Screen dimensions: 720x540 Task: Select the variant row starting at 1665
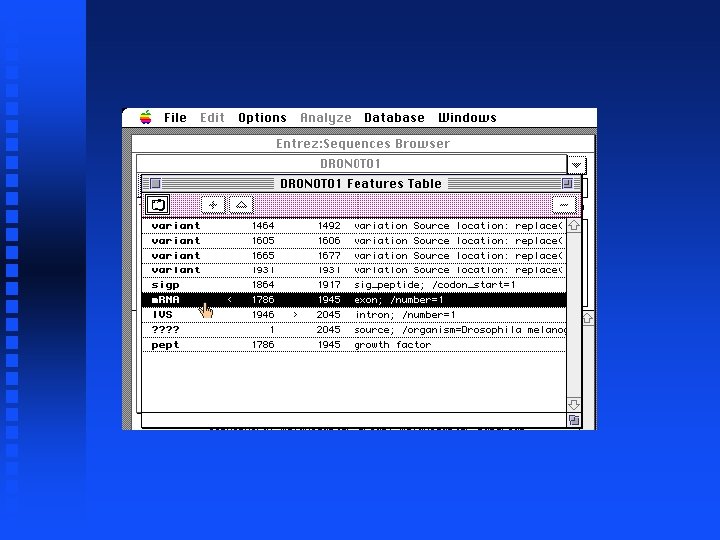354,256
